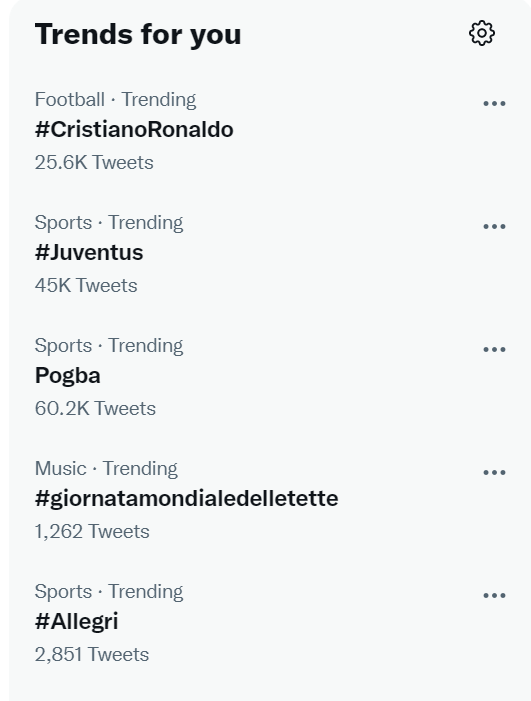The image size is (531, 701).
Task: Open the #giornatamondialedelletette hashtag
Action: tap(186, 499)
